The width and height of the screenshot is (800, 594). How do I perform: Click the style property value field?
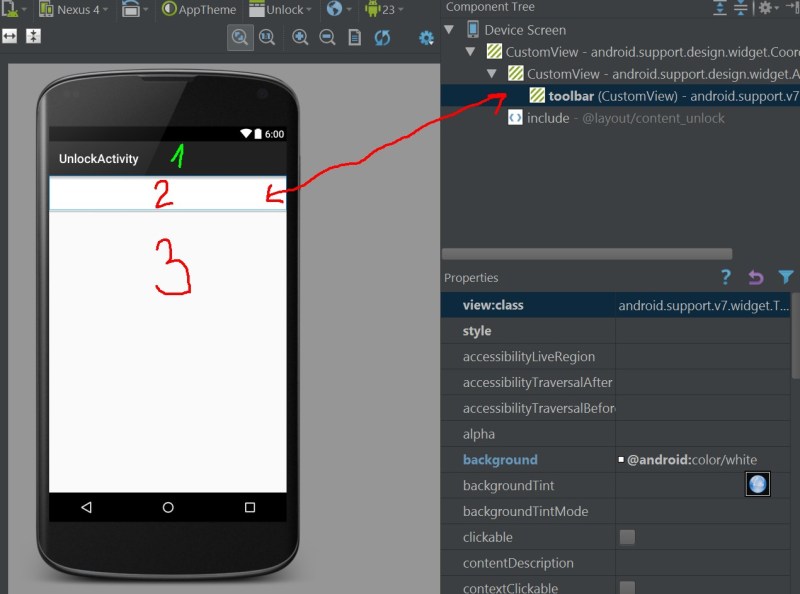[x=703, y=331]
